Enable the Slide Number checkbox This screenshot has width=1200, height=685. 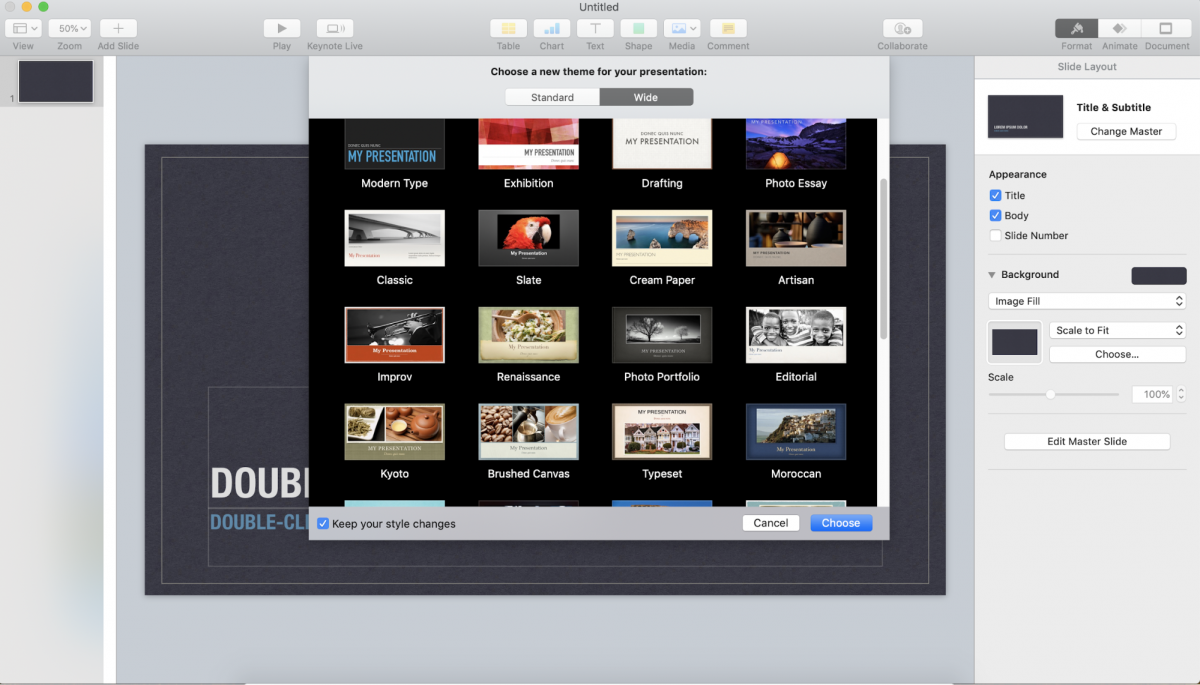(x=995, y=236)
